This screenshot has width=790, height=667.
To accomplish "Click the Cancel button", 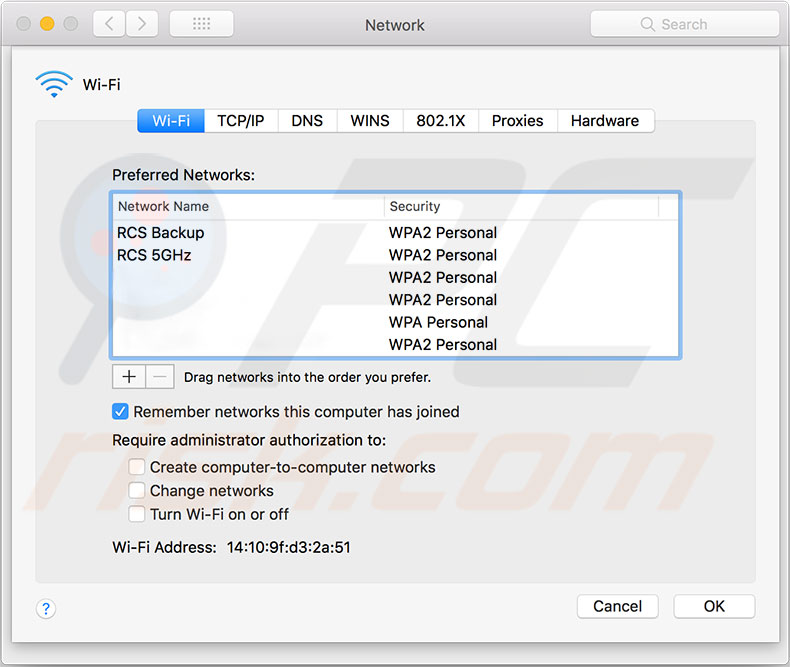I will (x=618, y=606).
